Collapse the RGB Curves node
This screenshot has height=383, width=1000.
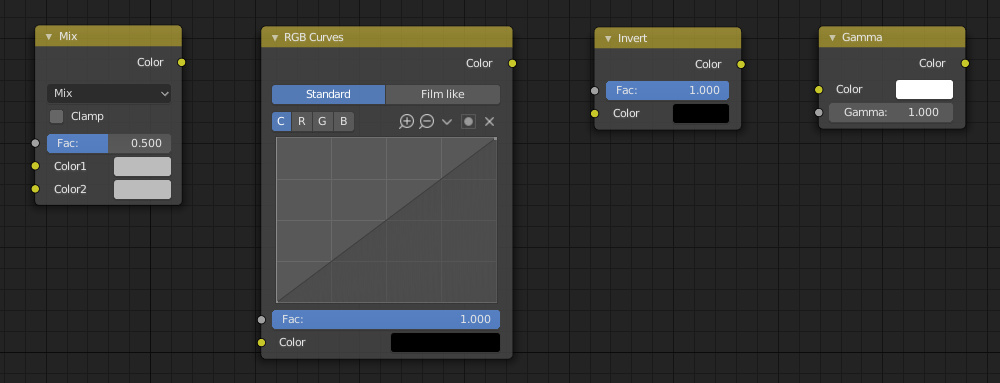(x=275, y=38)
